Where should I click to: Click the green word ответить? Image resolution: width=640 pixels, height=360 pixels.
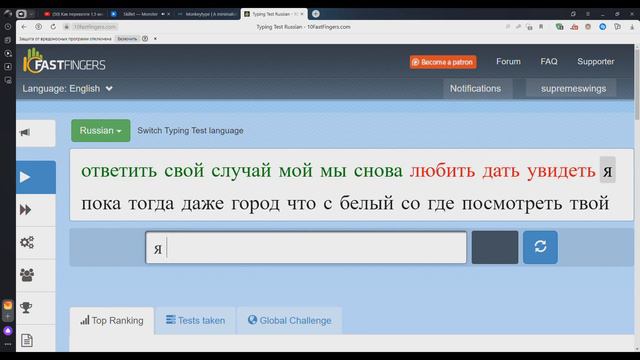[x=119, y=171]
